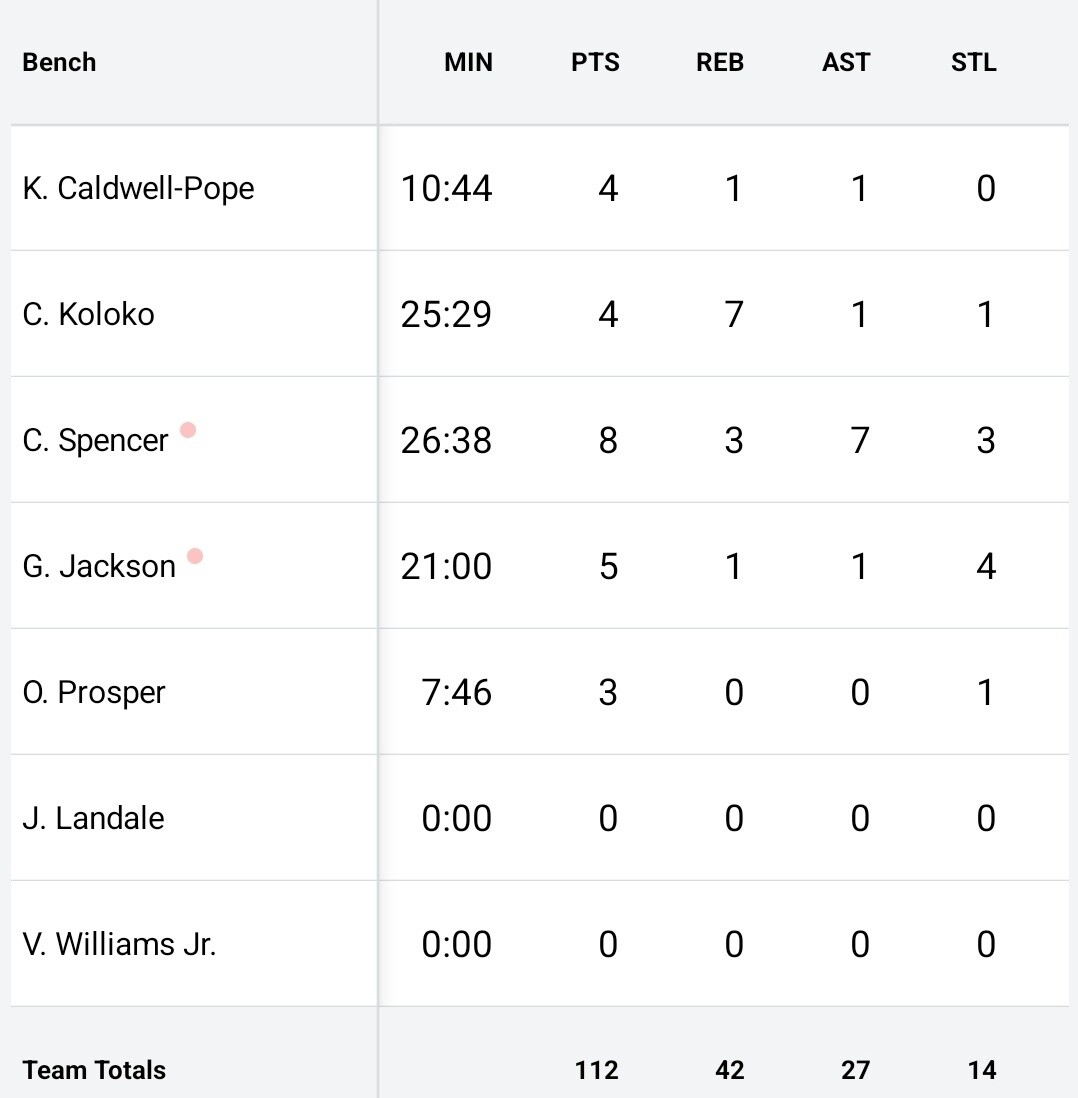Sort table by MIN column header
This screenshot has height=1098, width=1078.
468,62
